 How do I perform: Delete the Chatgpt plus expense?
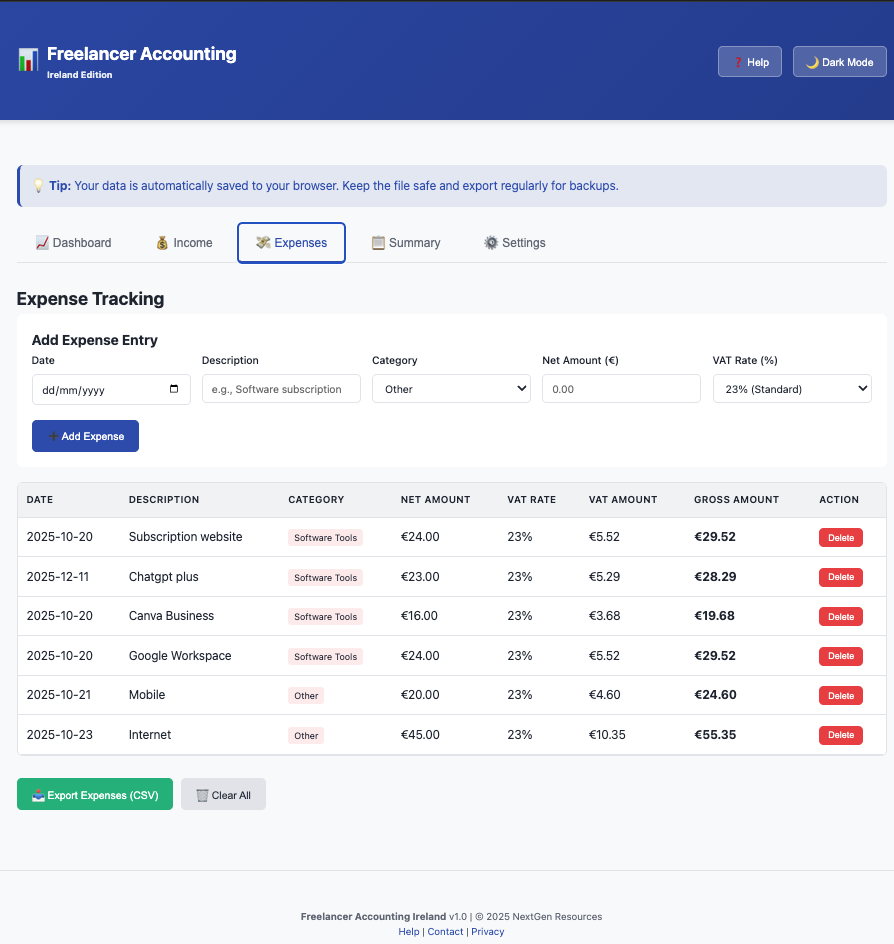[x=840, y=577]
